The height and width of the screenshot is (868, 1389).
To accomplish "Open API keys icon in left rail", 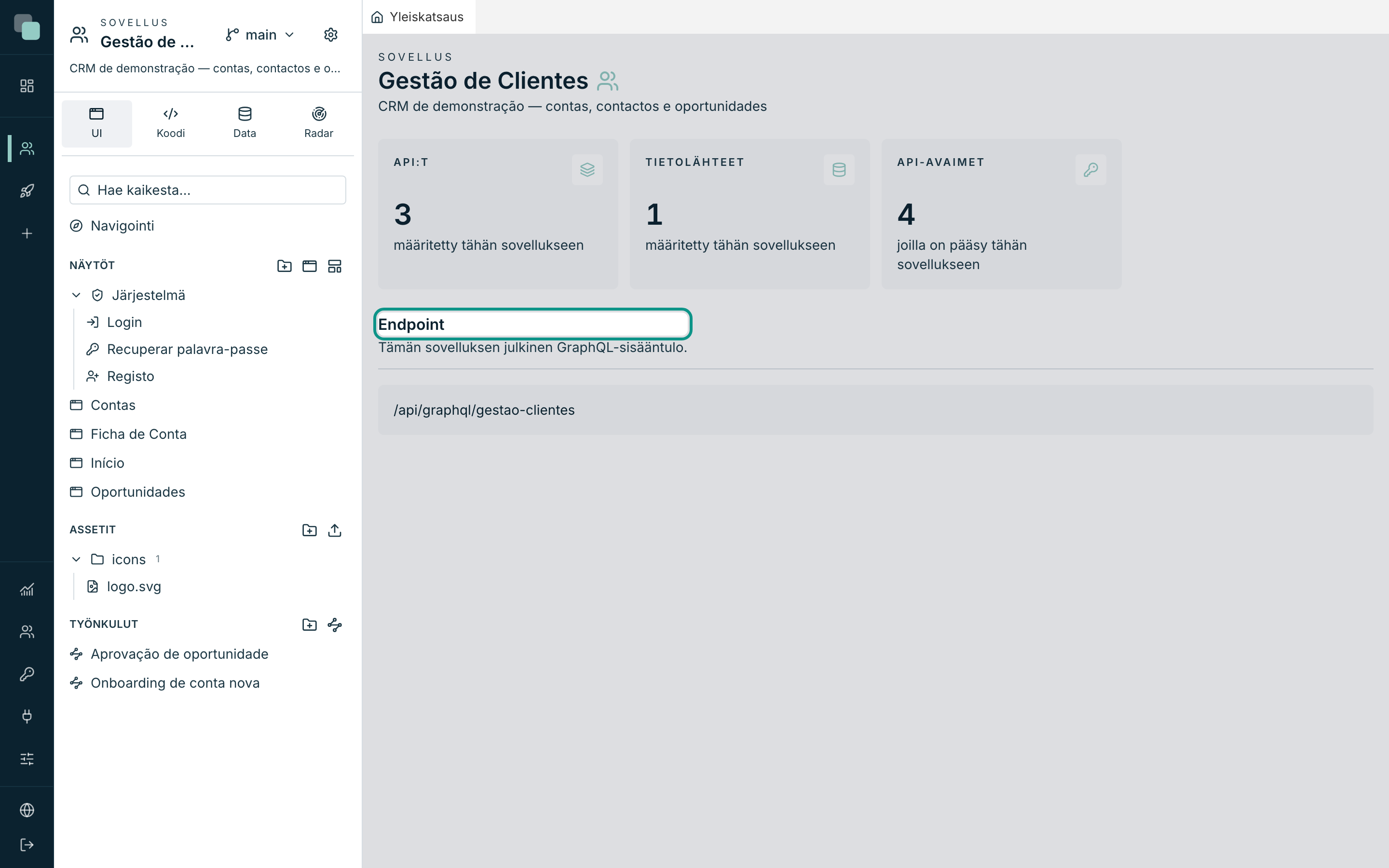I will click(27, 674).
